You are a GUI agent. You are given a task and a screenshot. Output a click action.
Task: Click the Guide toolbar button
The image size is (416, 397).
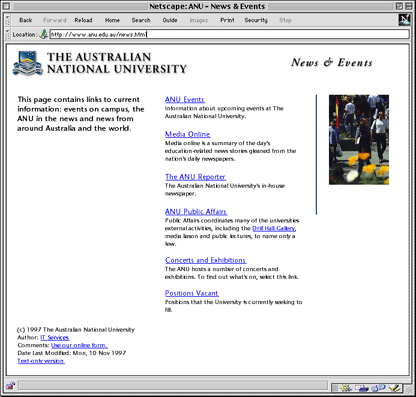pos(170,20)
